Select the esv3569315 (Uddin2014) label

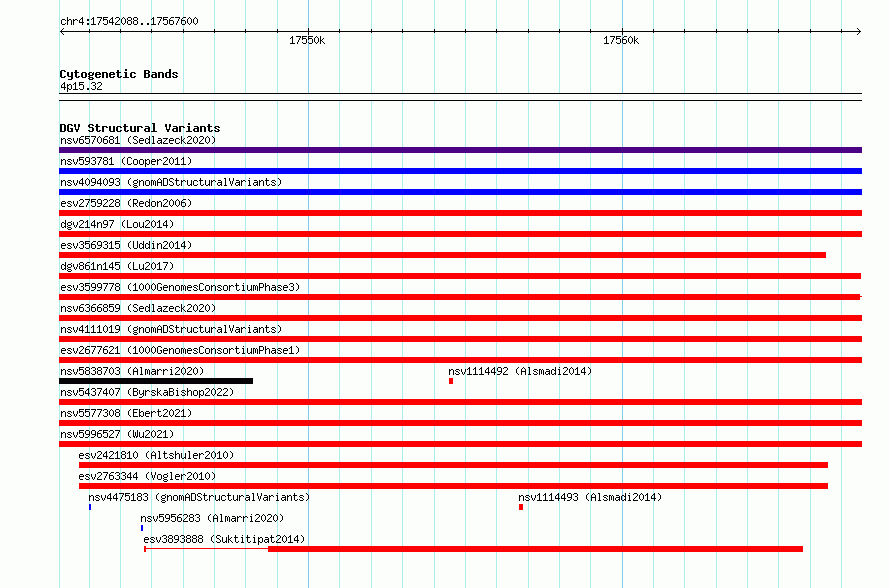[126, 245]
